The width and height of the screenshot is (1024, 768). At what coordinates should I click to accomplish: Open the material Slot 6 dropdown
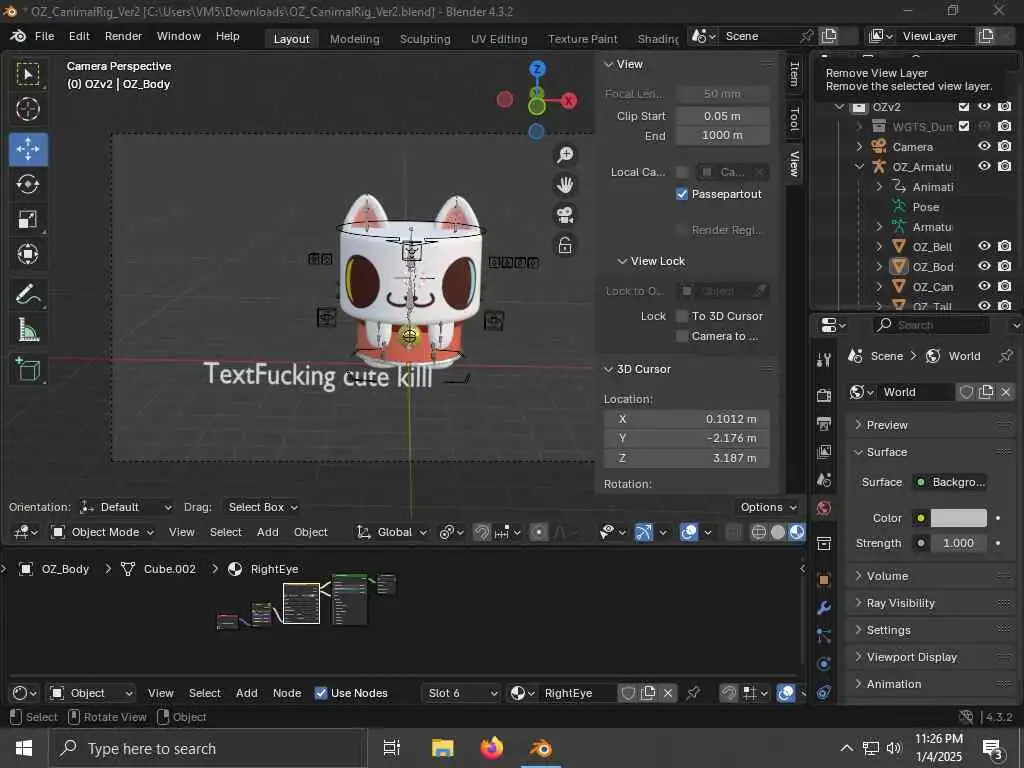pos(461,693)
